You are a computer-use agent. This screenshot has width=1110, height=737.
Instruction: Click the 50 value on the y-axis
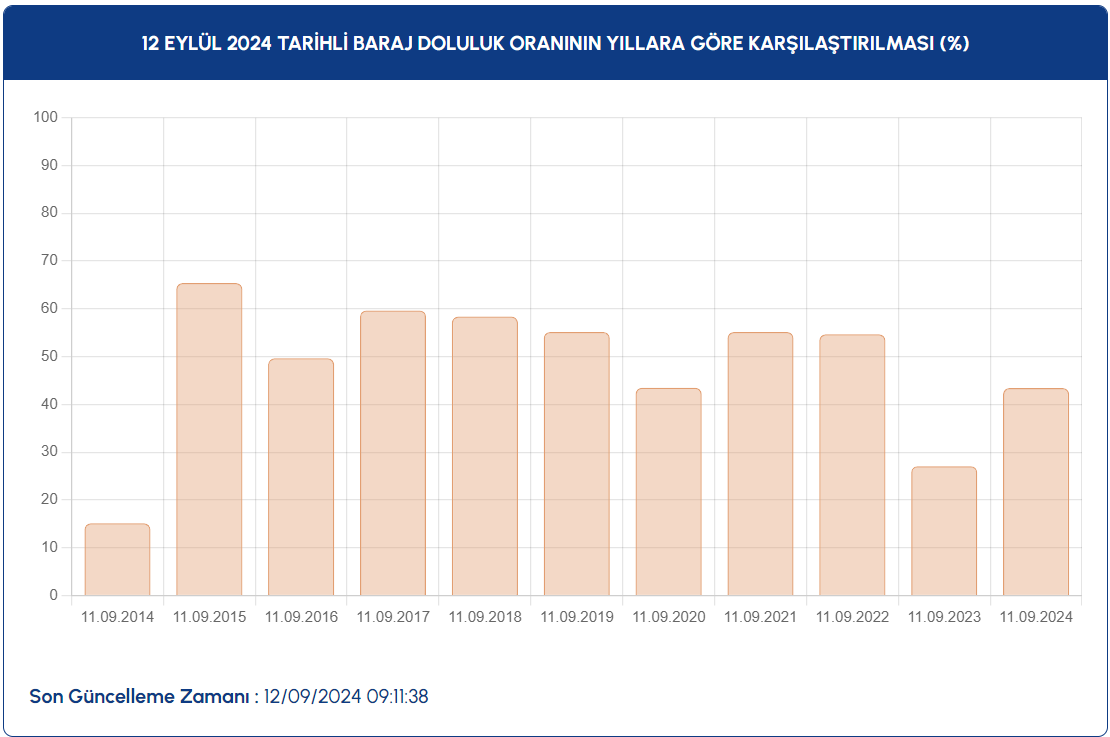(x=50, y=356)
